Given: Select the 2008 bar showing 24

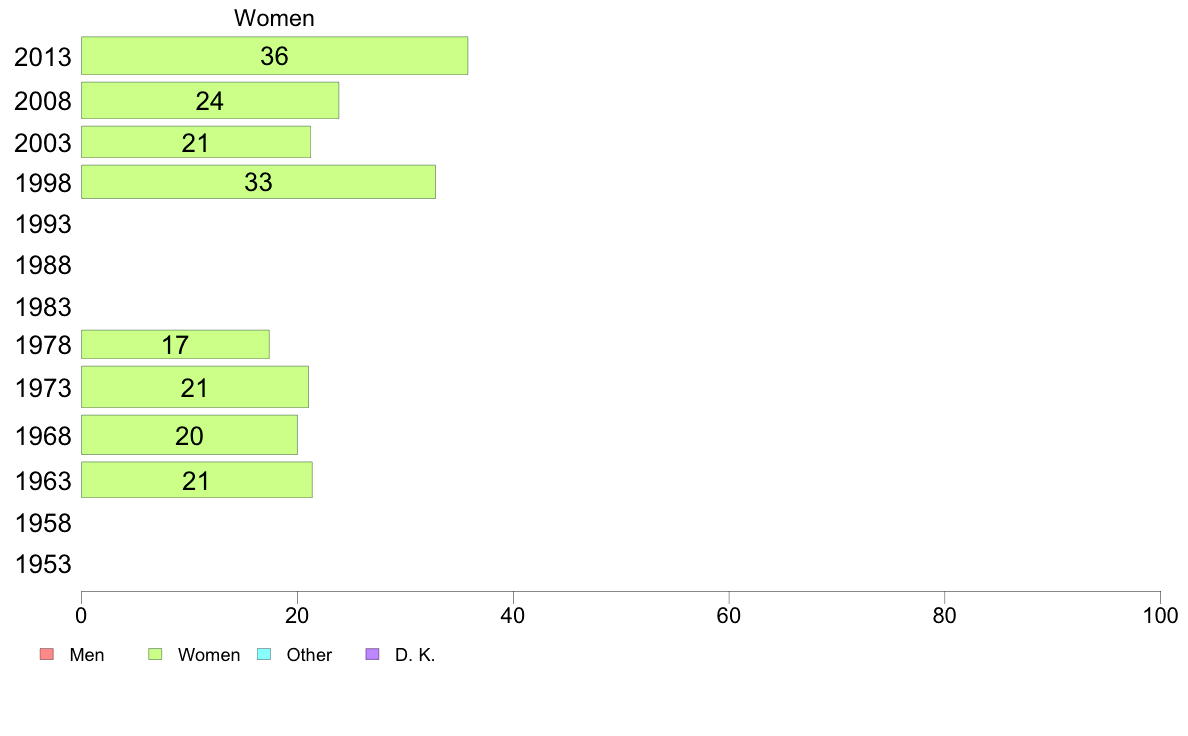Looking at the screenshot, I should 210,100.
